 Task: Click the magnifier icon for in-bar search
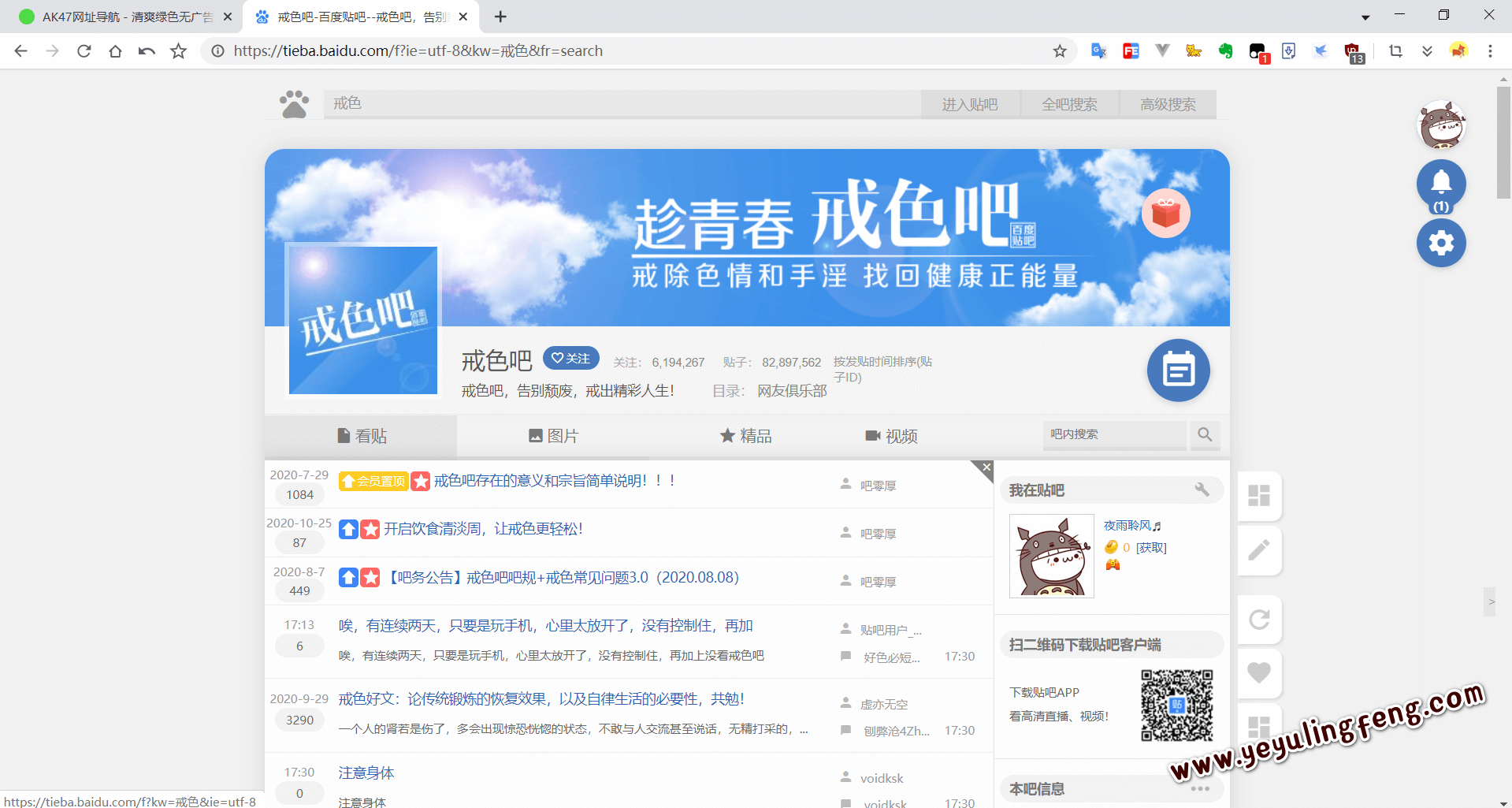pyautogui.click(x=1205, y=434)
